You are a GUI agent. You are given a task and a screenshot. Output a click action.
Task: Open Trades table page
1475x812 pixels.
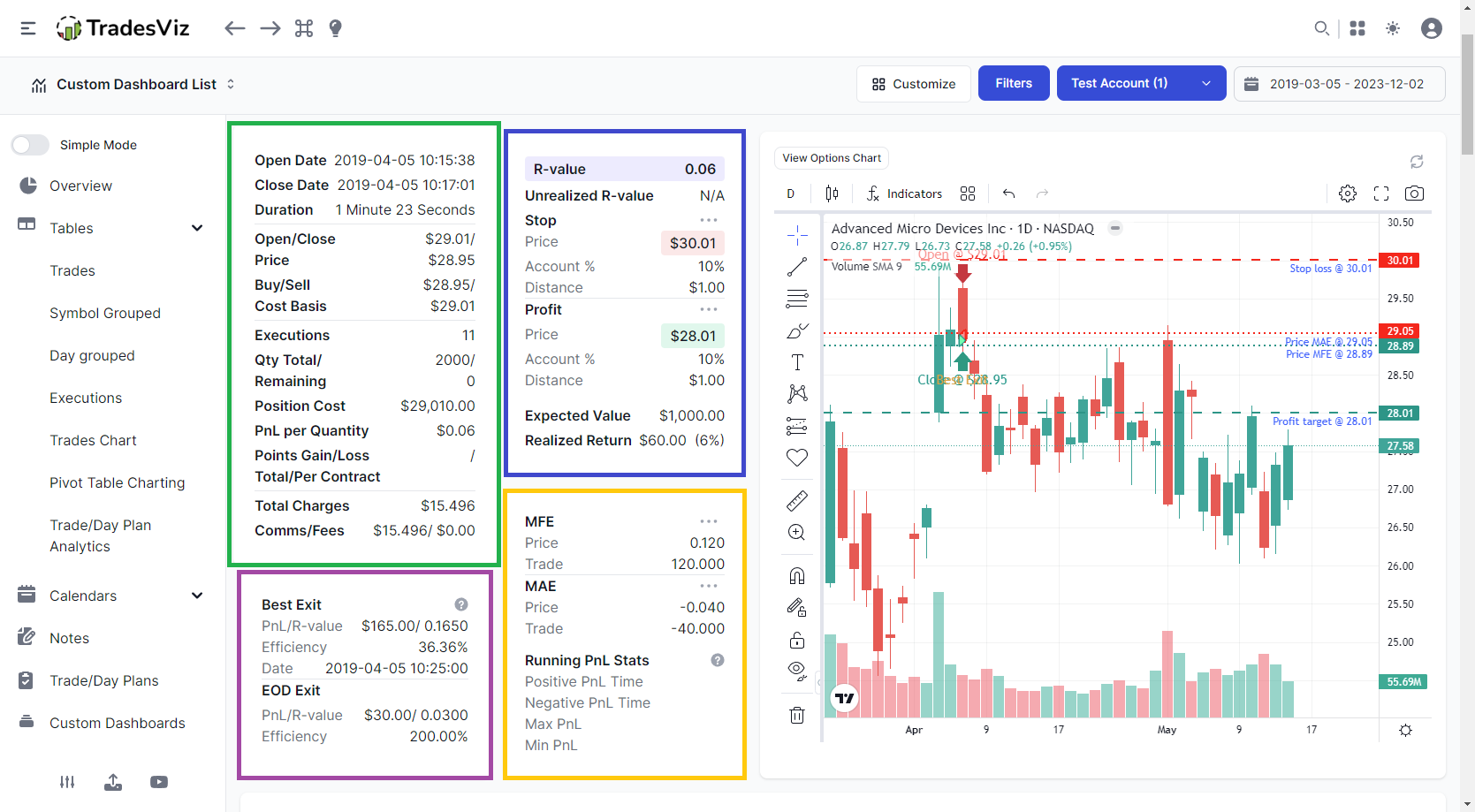pyautogui.click(x=72, y=270)
